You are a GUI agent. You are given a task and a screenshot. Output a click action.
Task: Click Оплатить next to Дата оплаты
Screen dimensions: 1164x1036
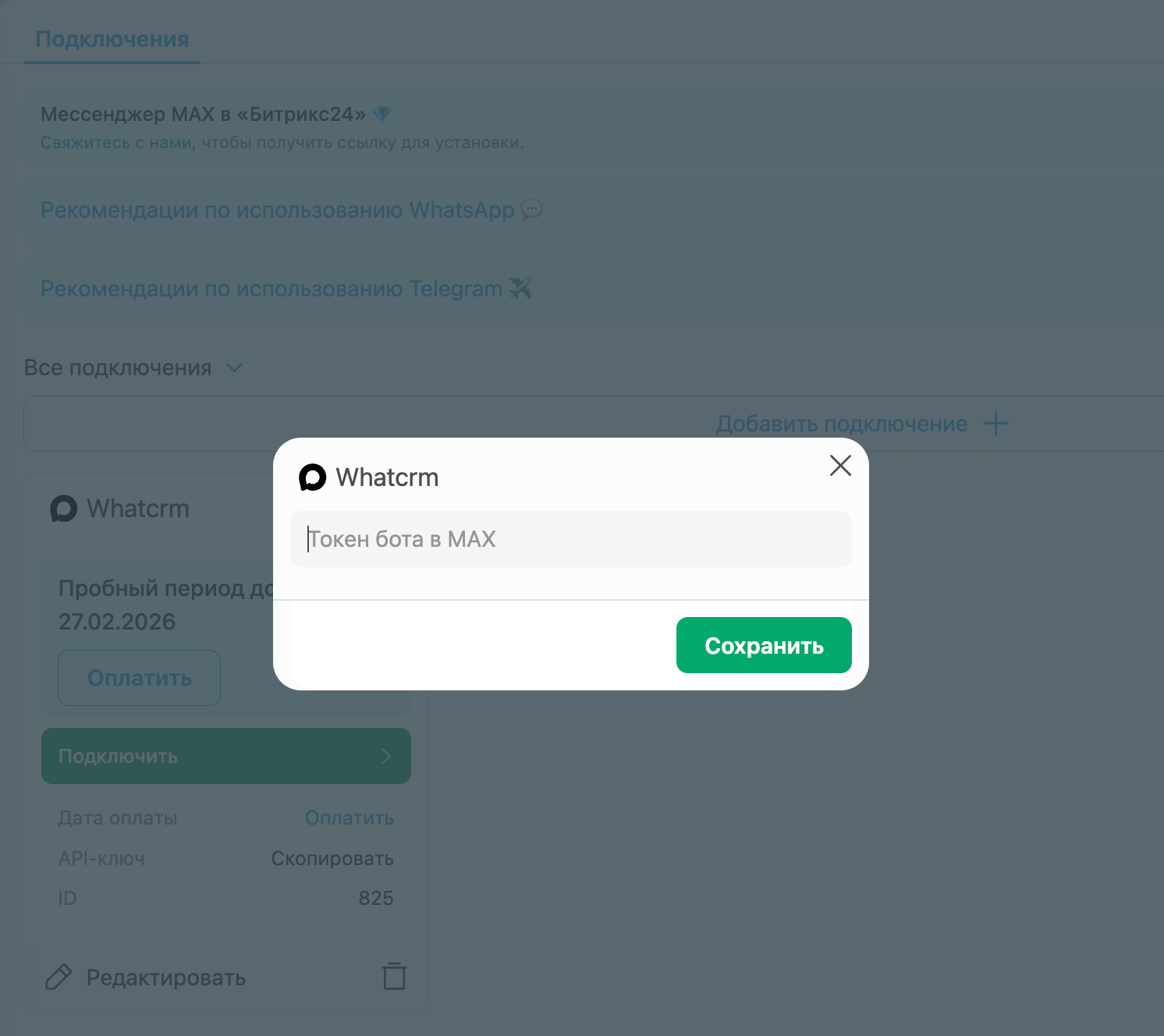(x=349, y=818)
